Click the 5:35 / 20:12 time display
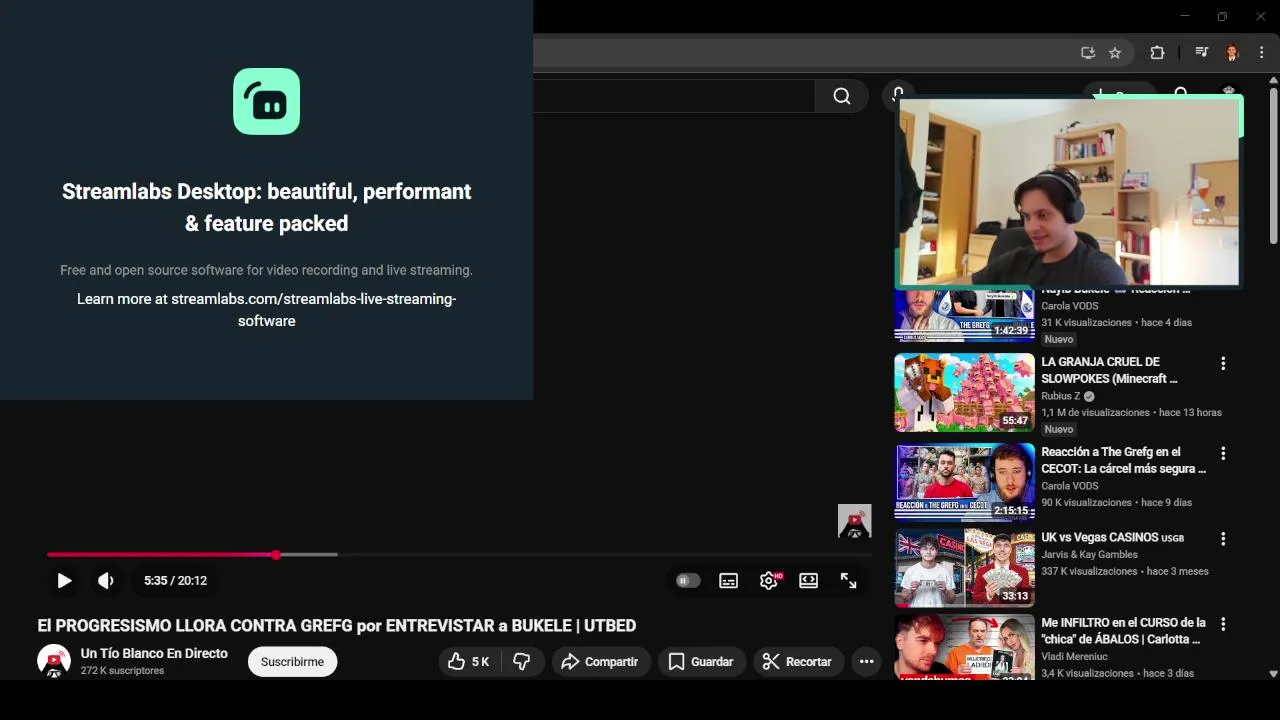This screenshot has height=720, width=1280. click(x=175, y=581)
